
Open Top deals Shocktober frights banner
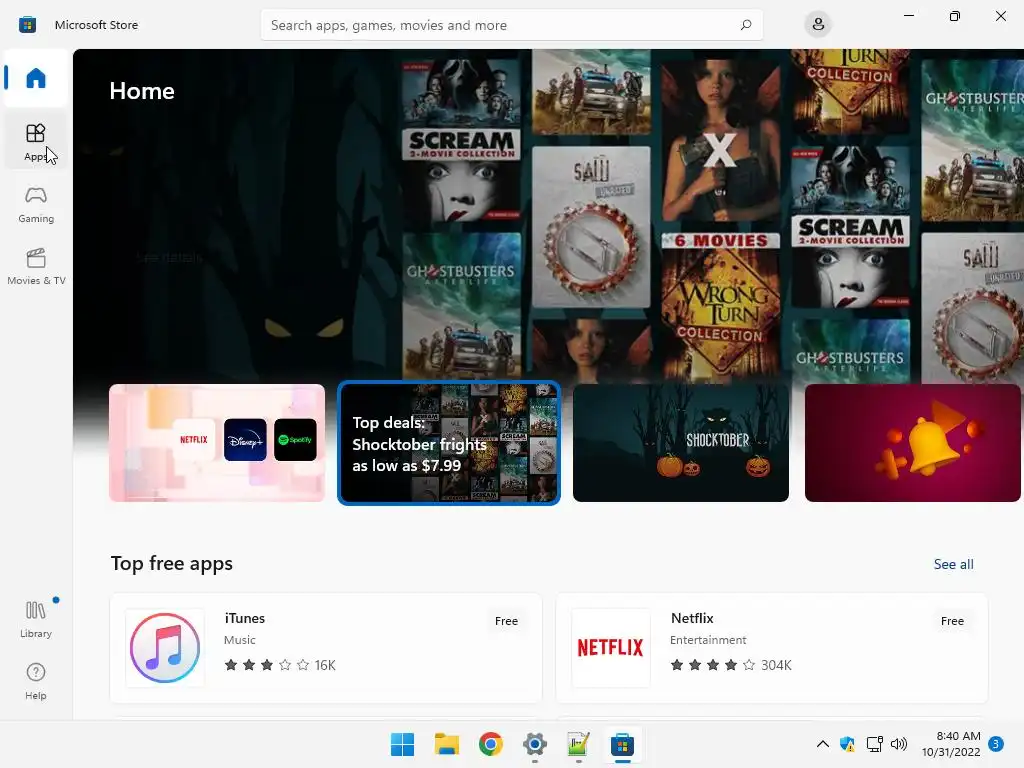coord(449,443)
